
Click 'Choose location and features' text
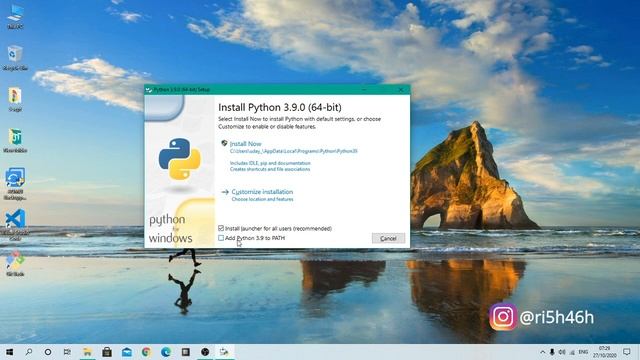262,199
